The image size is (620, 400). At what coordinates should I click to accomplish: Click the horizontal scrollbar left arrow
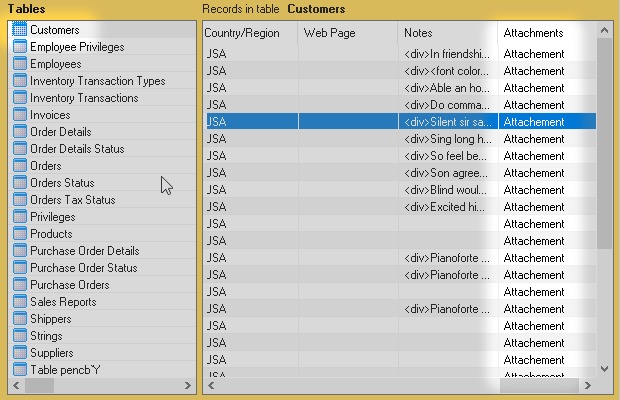coord(212,383)
